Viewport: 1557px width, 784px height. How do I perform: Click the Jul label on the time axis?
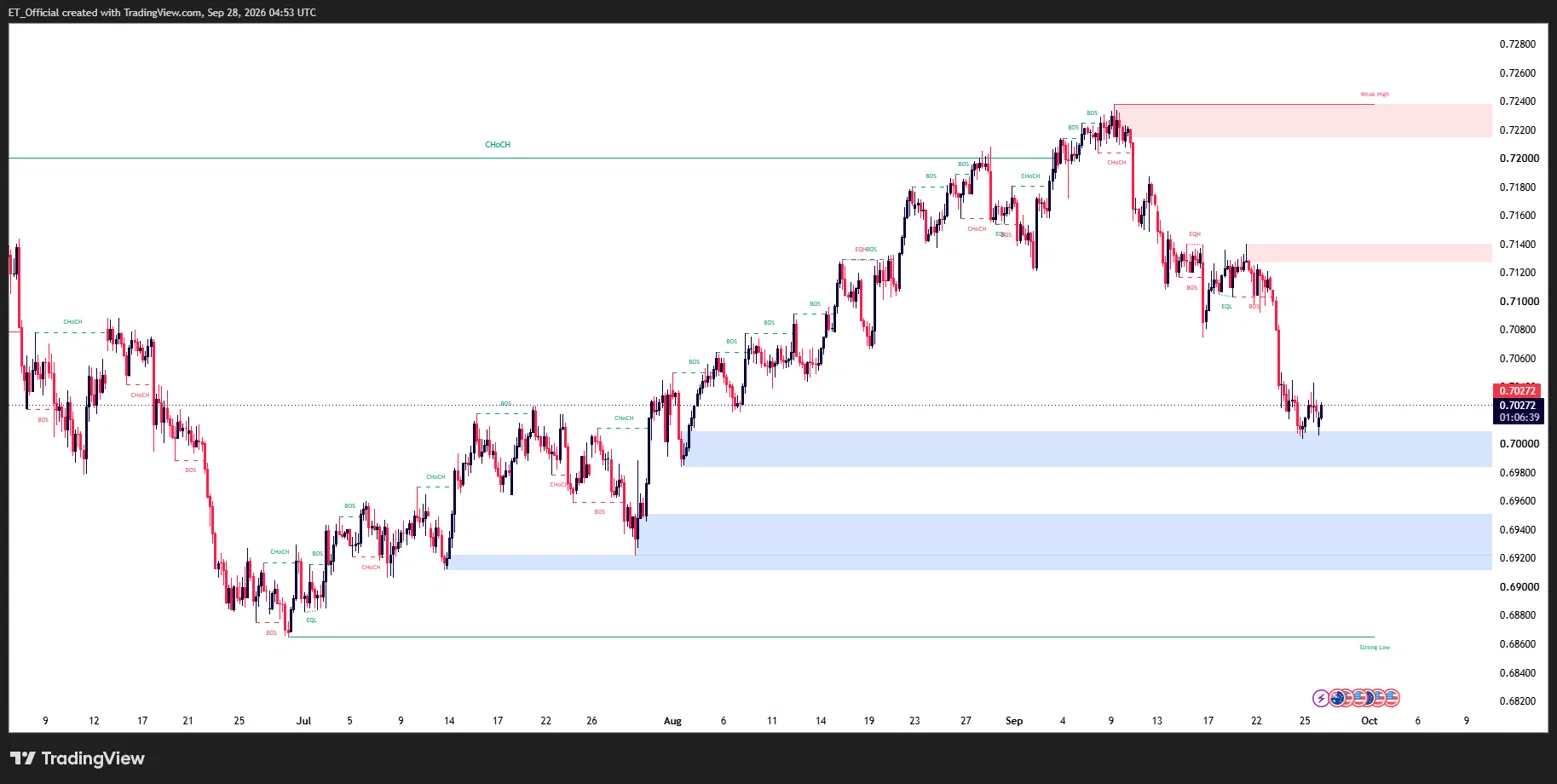305,720
